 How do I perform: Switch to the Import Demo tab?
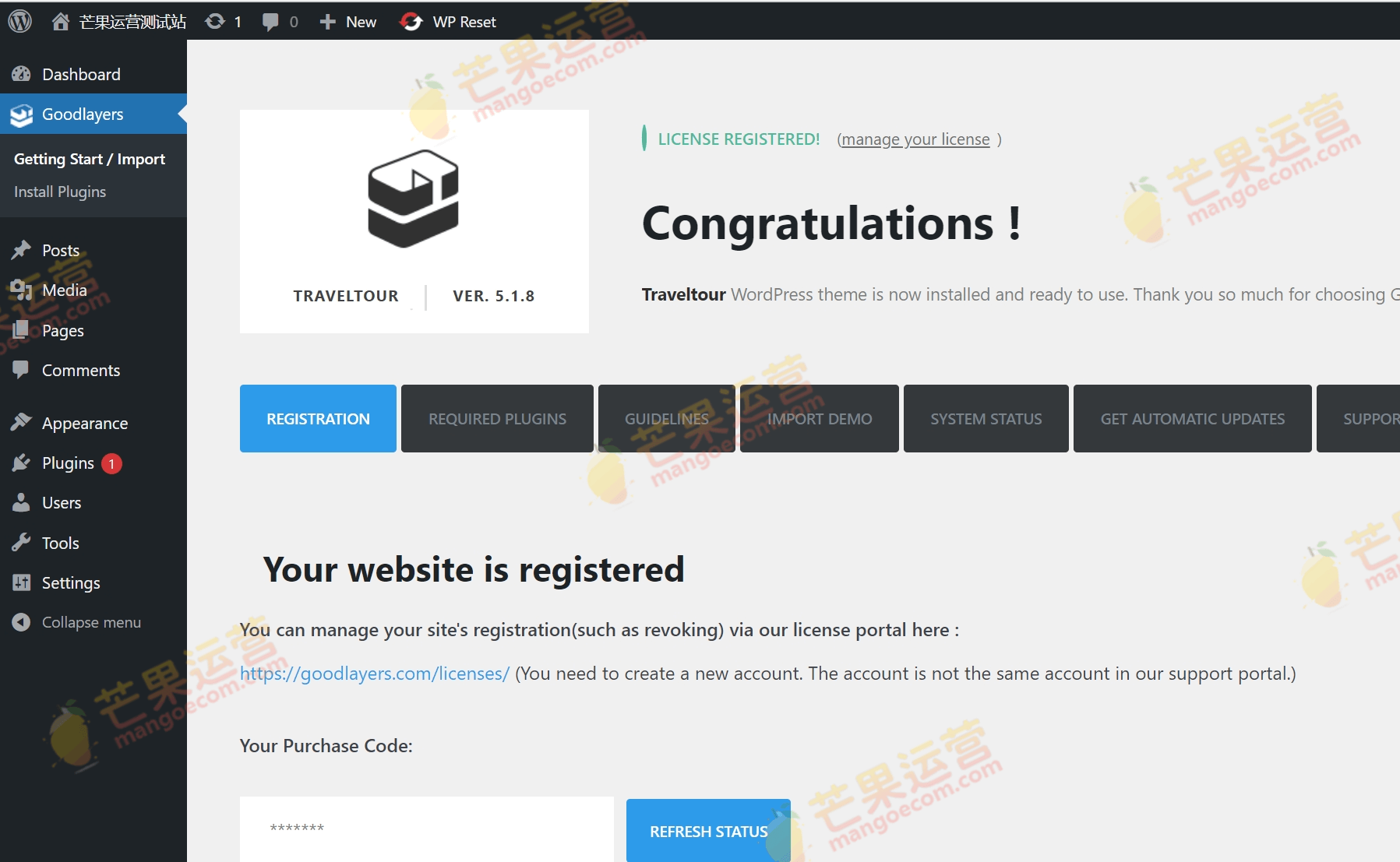click(819, 419)
